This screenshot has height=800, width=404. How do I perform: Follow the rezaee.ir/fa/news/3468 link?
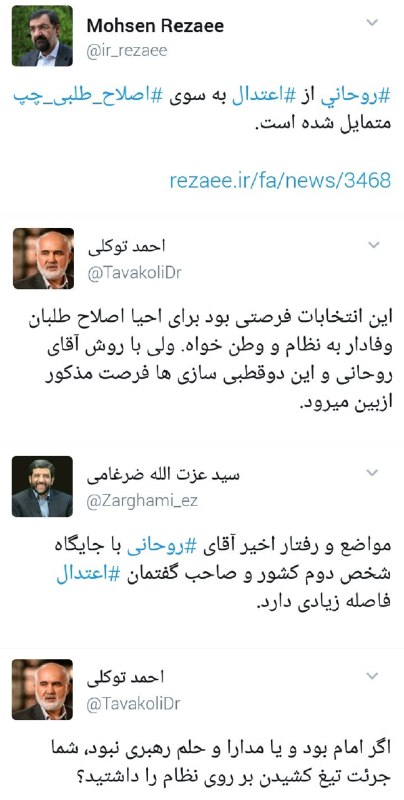pyautogui.click(x=280, y=180)
